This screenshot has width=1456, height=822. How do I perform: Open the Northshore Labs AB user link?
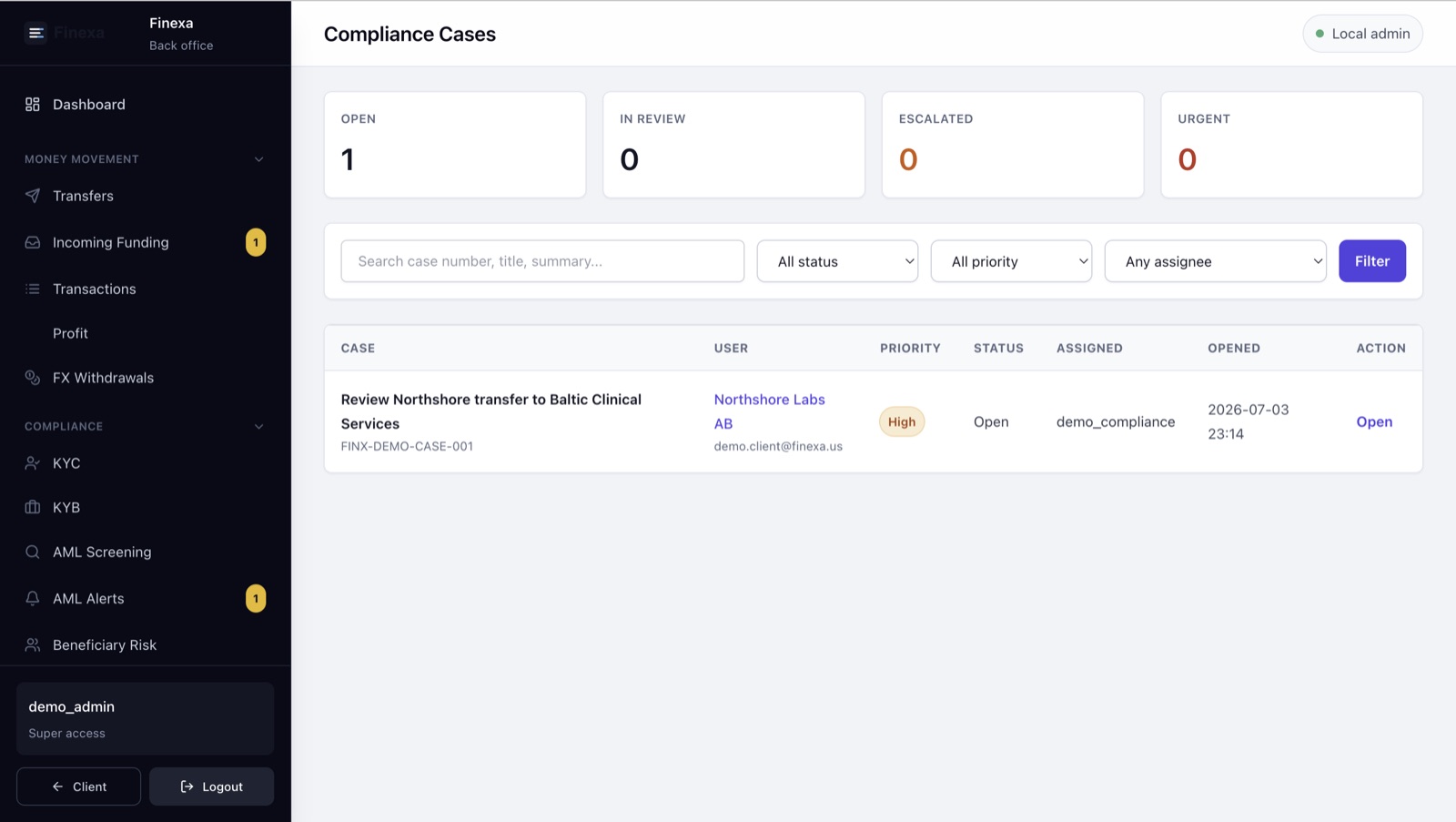(770, 411)
